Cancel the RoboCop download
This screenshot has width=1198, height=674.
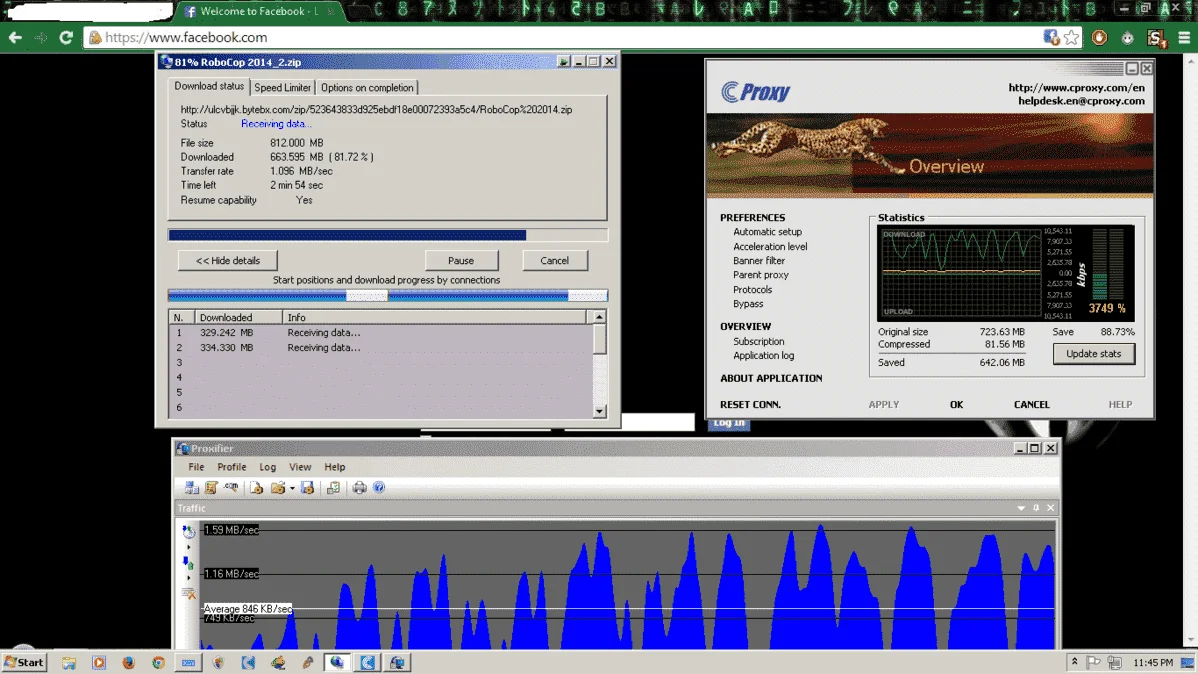555,261
